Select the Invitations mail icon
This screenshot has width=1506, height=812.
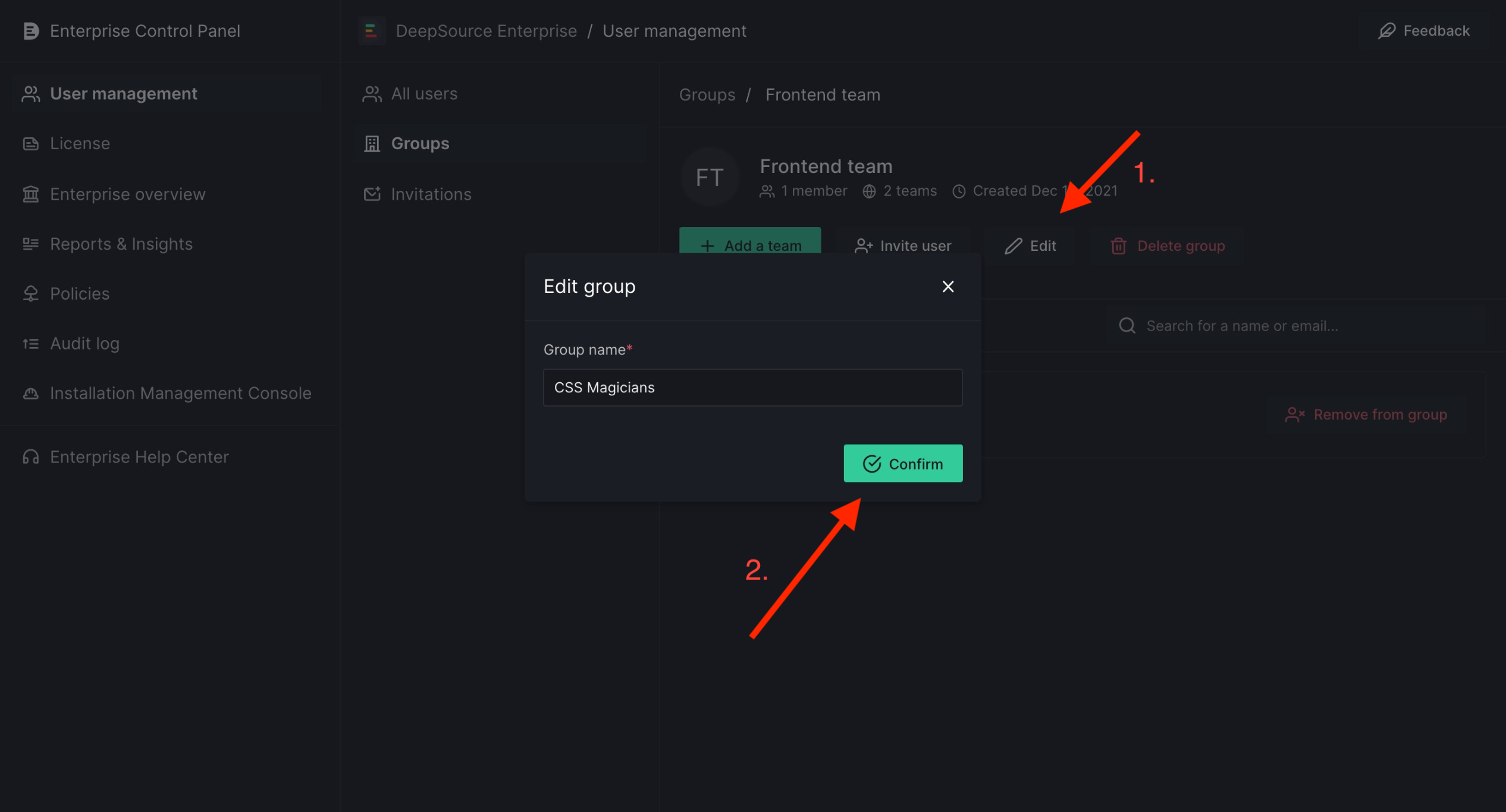[x=371, y=194]
